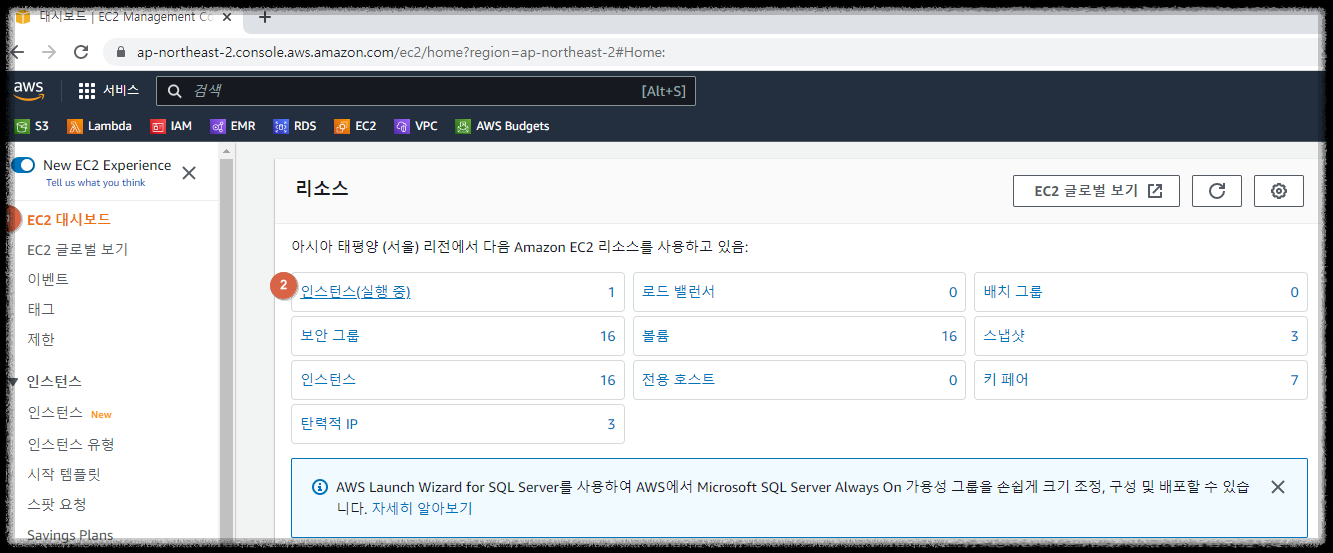Click the site lock icon in address bar
This screenshot has width=1333, height=553.
click(122, 52)
